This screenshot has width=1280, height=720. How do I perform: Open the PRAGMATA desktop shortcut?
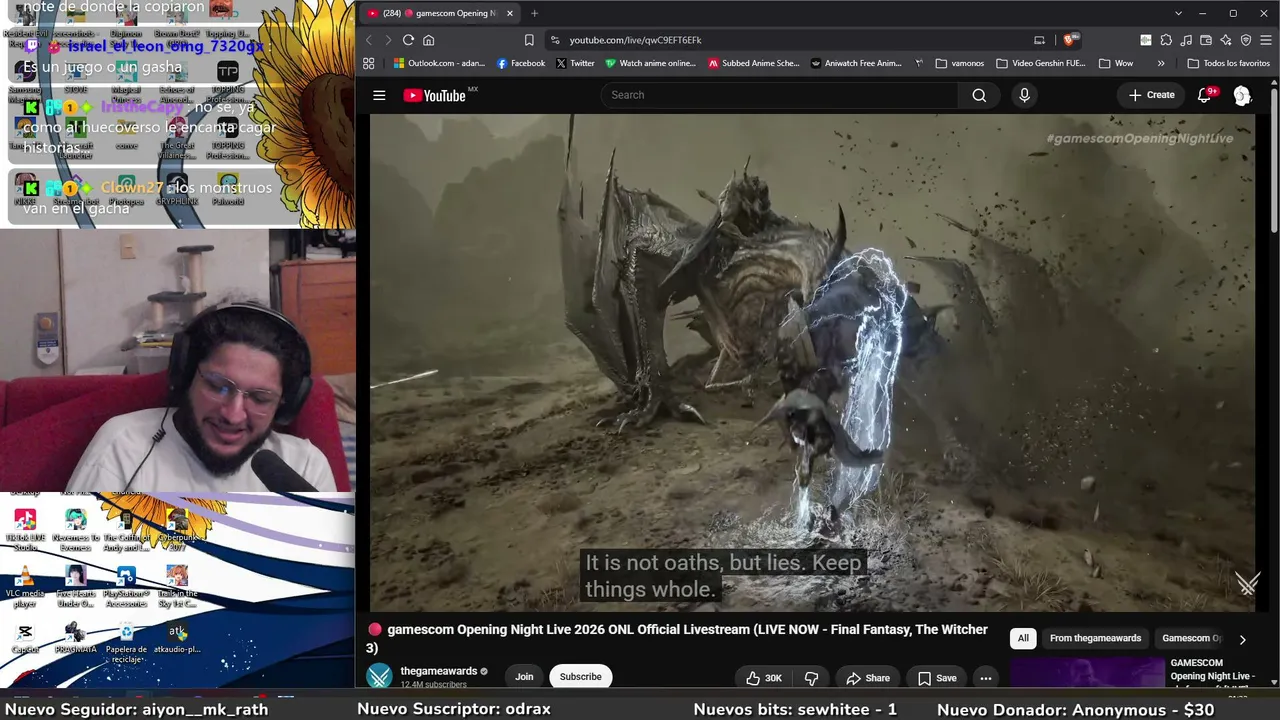76,639
